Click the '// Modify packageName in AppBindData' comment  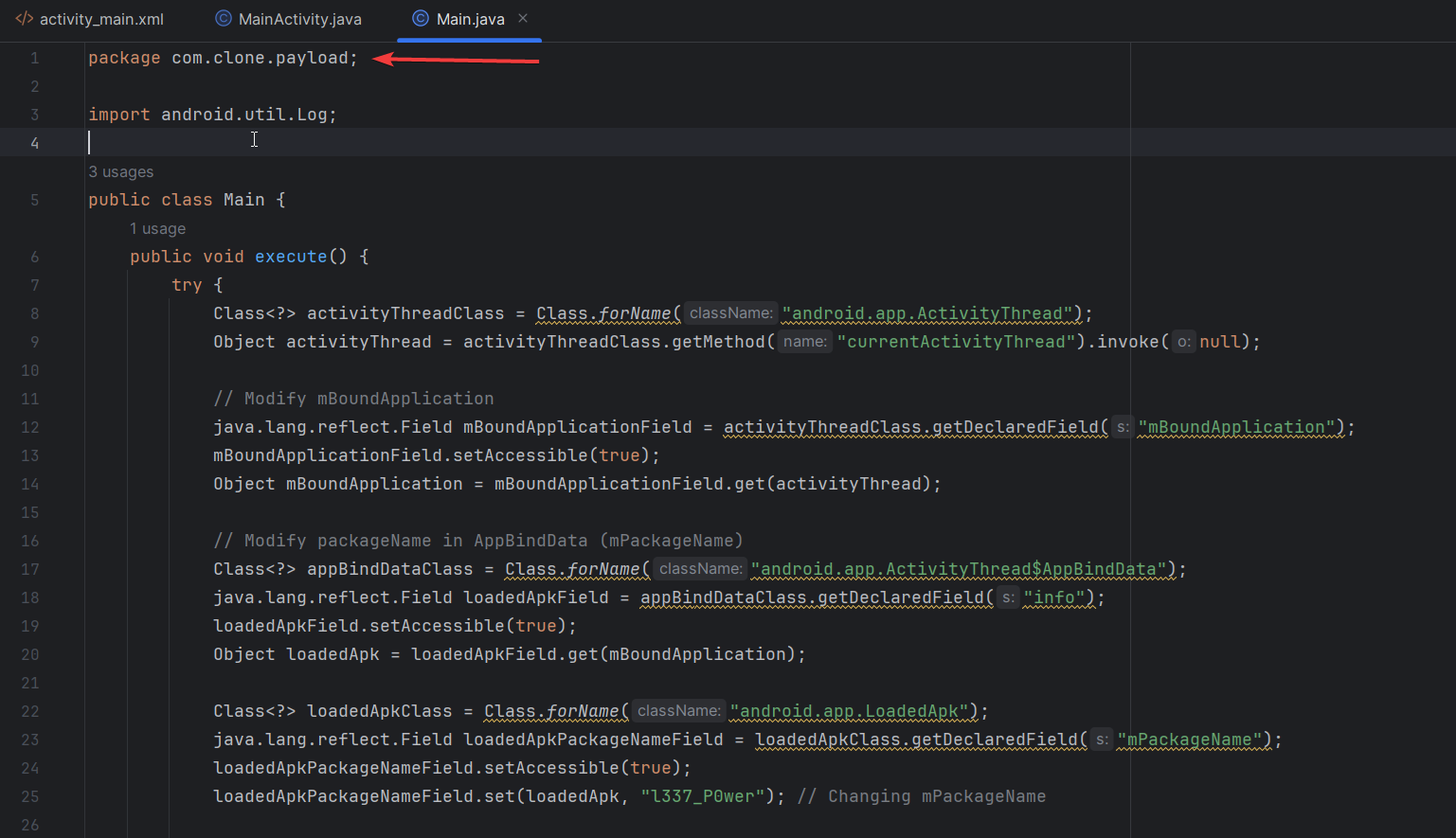click(x=478, y=541)
